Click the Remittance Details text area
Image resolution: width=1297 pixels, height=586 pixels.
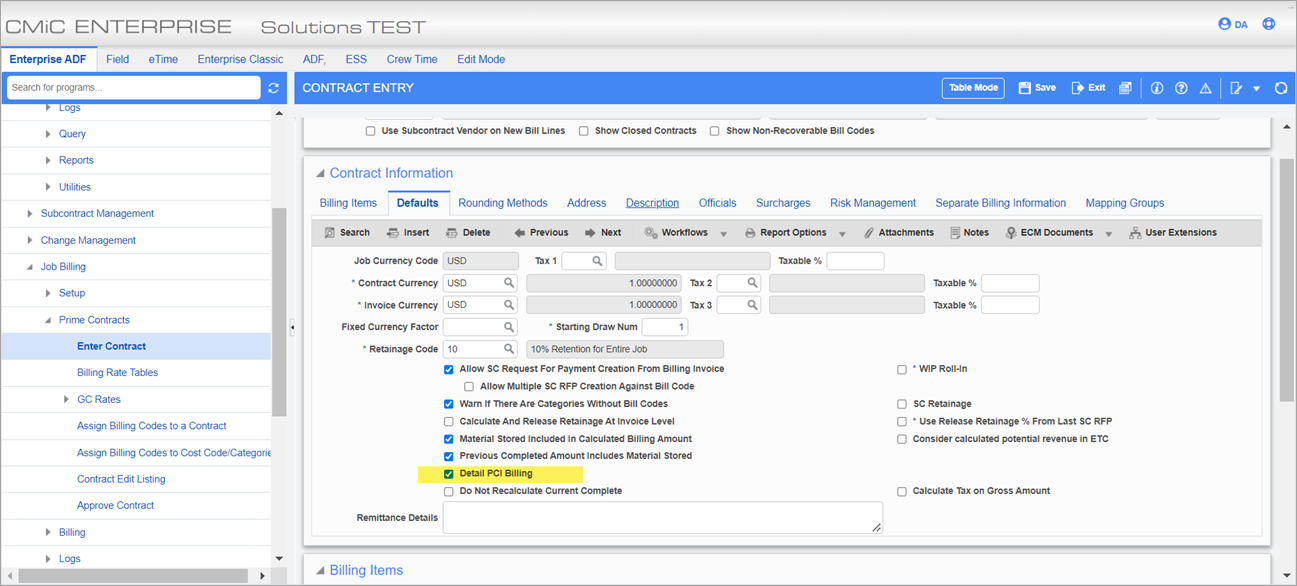663,517
